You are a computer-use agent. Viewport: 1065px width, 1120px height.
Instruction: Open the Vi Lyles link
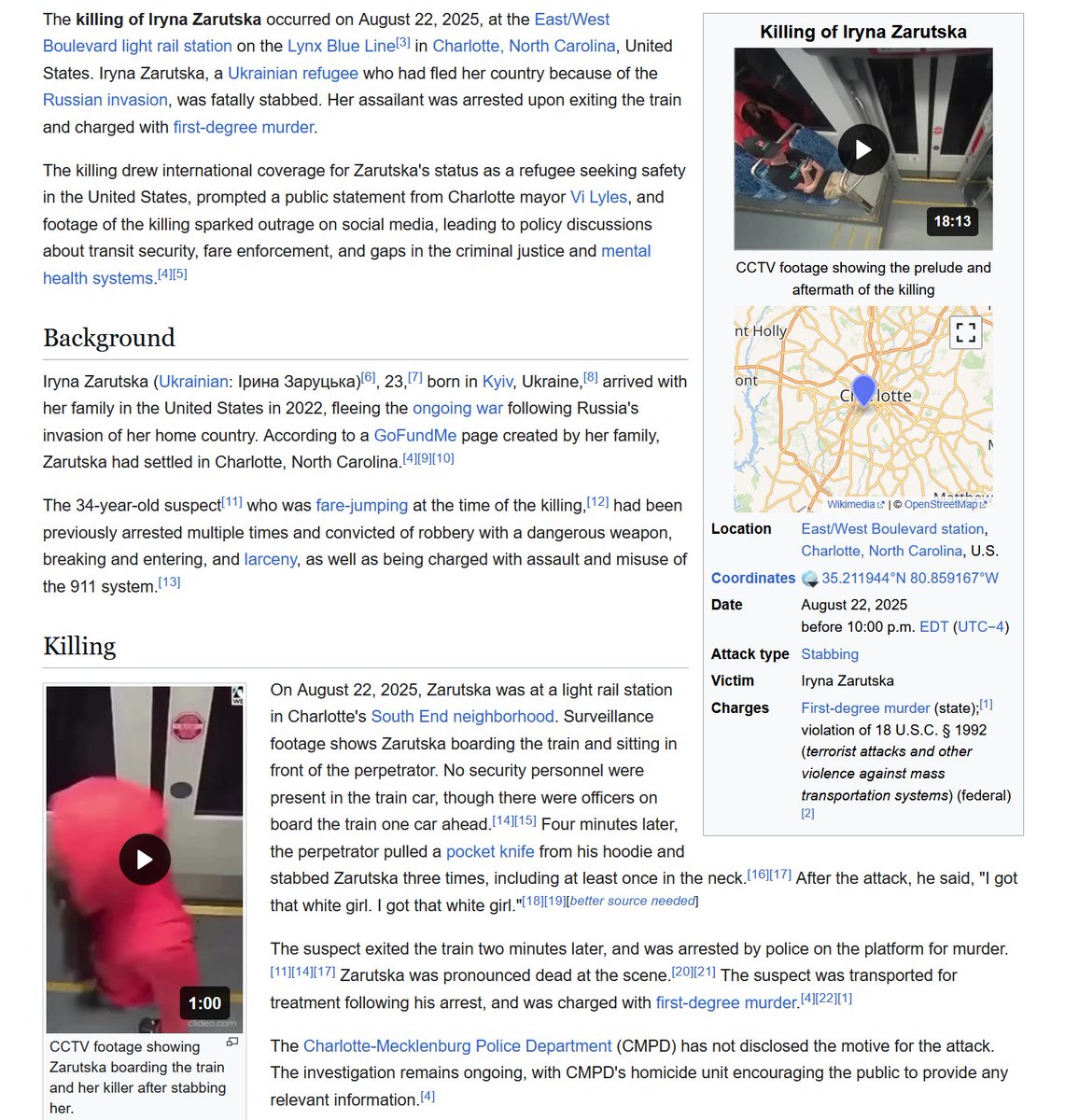[598, 197]
